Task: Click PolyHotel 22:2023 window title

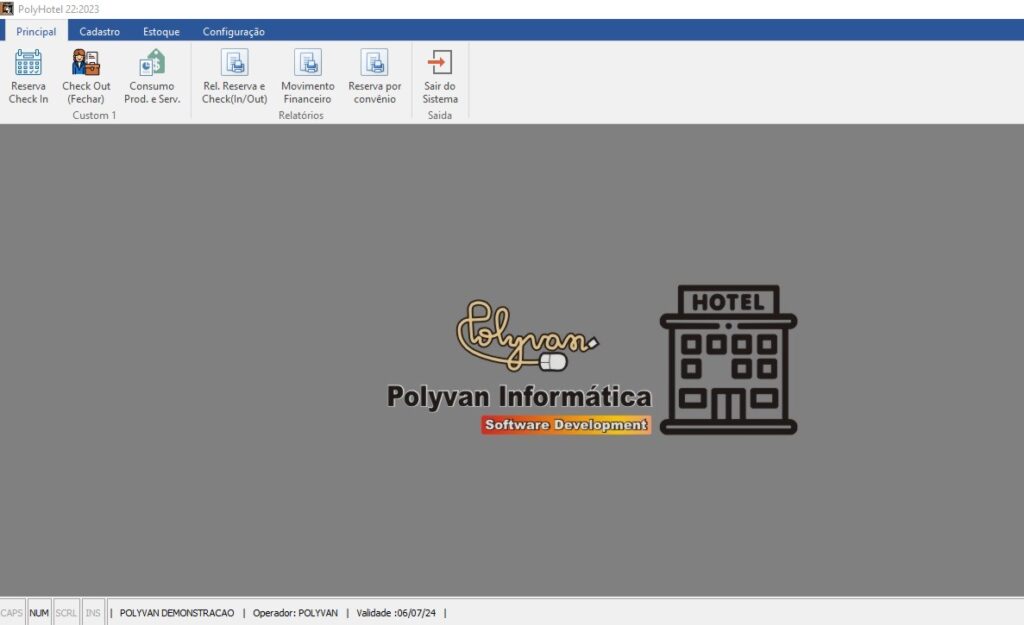Action: pyautogui.click(x=59, y=9)
